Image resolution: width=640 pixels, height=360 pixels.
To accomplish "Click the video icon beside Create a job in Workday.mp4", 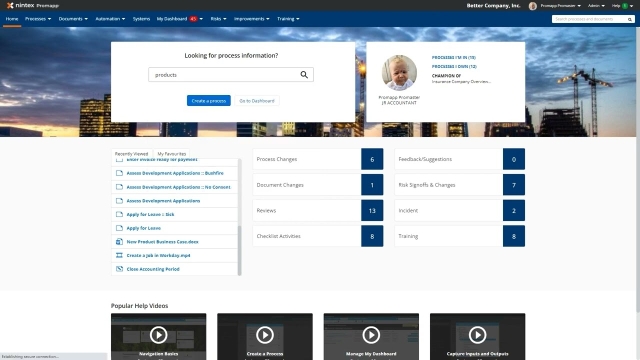I will [119, 255].
